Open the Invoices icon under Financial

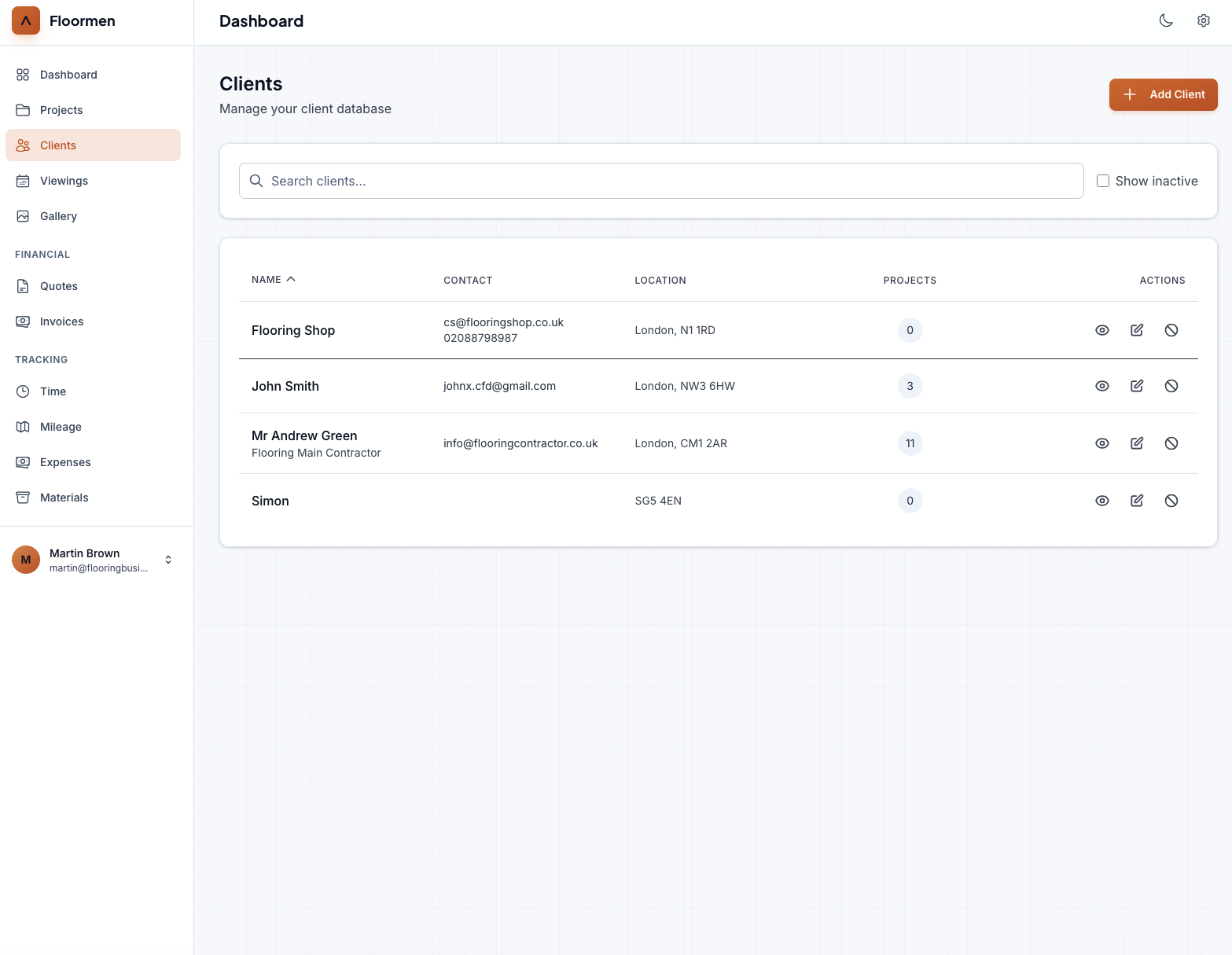click(x=22, y=321)
